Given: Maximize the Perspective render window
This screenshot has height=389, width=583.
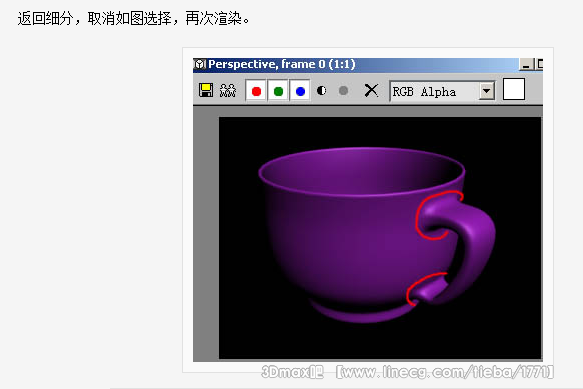Looking at the screenshot, I should coord(539,64).
